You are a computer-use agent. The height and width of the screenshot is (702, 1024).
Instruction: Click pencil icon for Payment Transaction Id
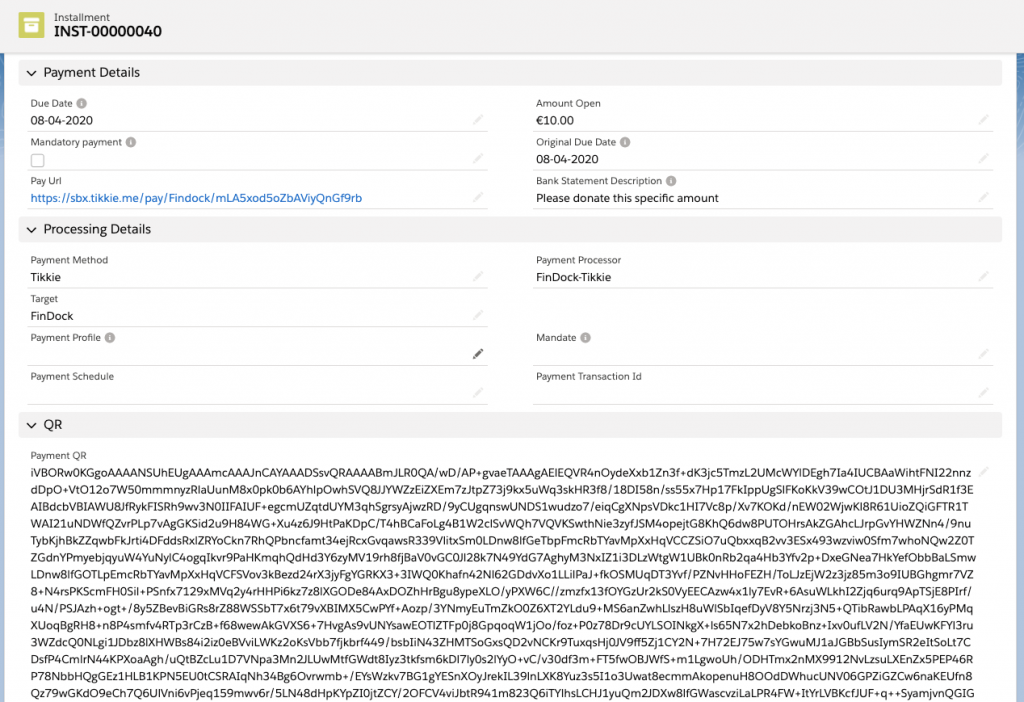(983, 393)
